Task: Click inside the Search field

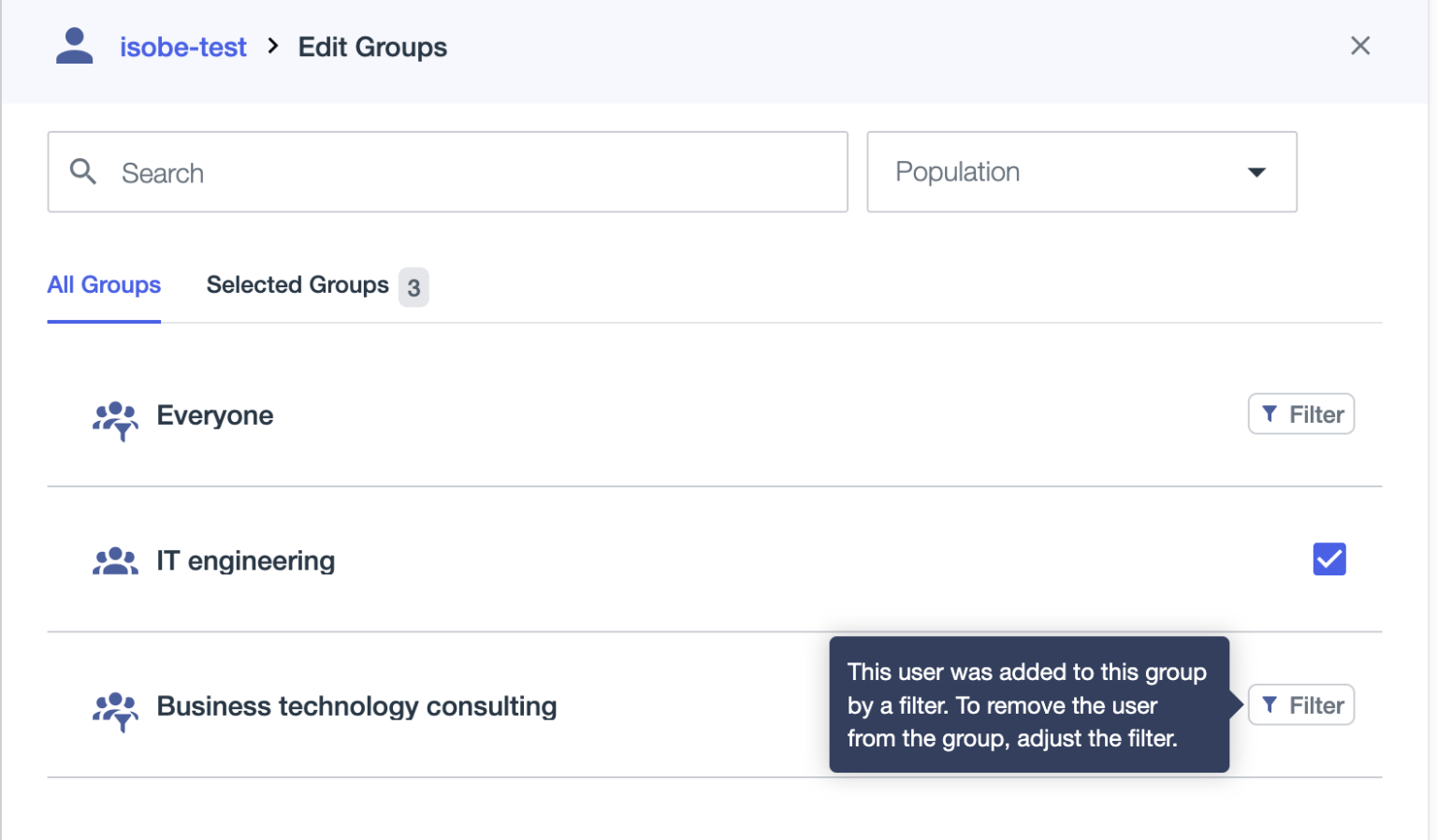Action: point(374,172)
